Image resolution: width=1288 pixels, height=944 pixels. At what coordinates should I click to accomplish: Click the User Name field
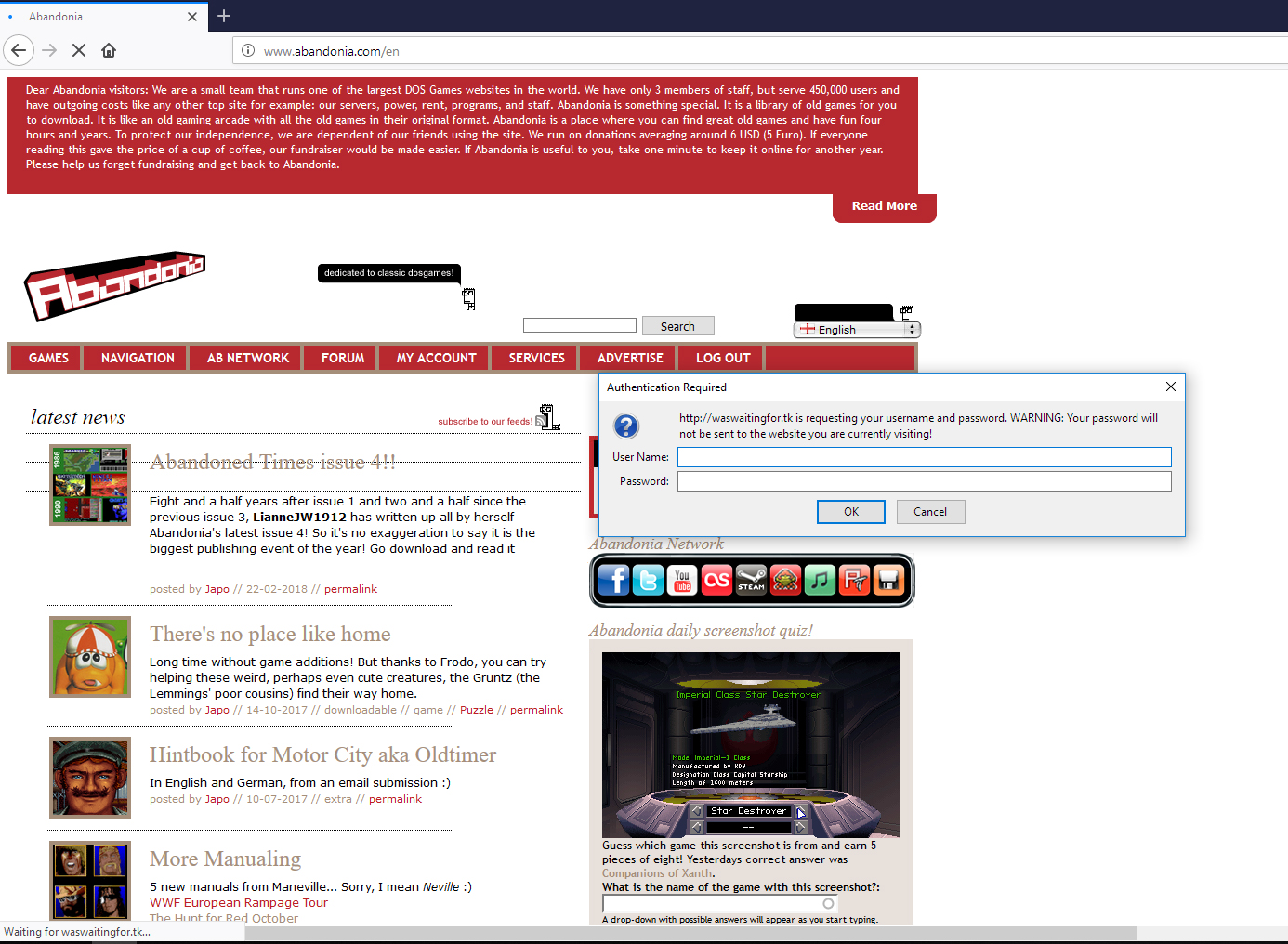click(x=925, y=457)
